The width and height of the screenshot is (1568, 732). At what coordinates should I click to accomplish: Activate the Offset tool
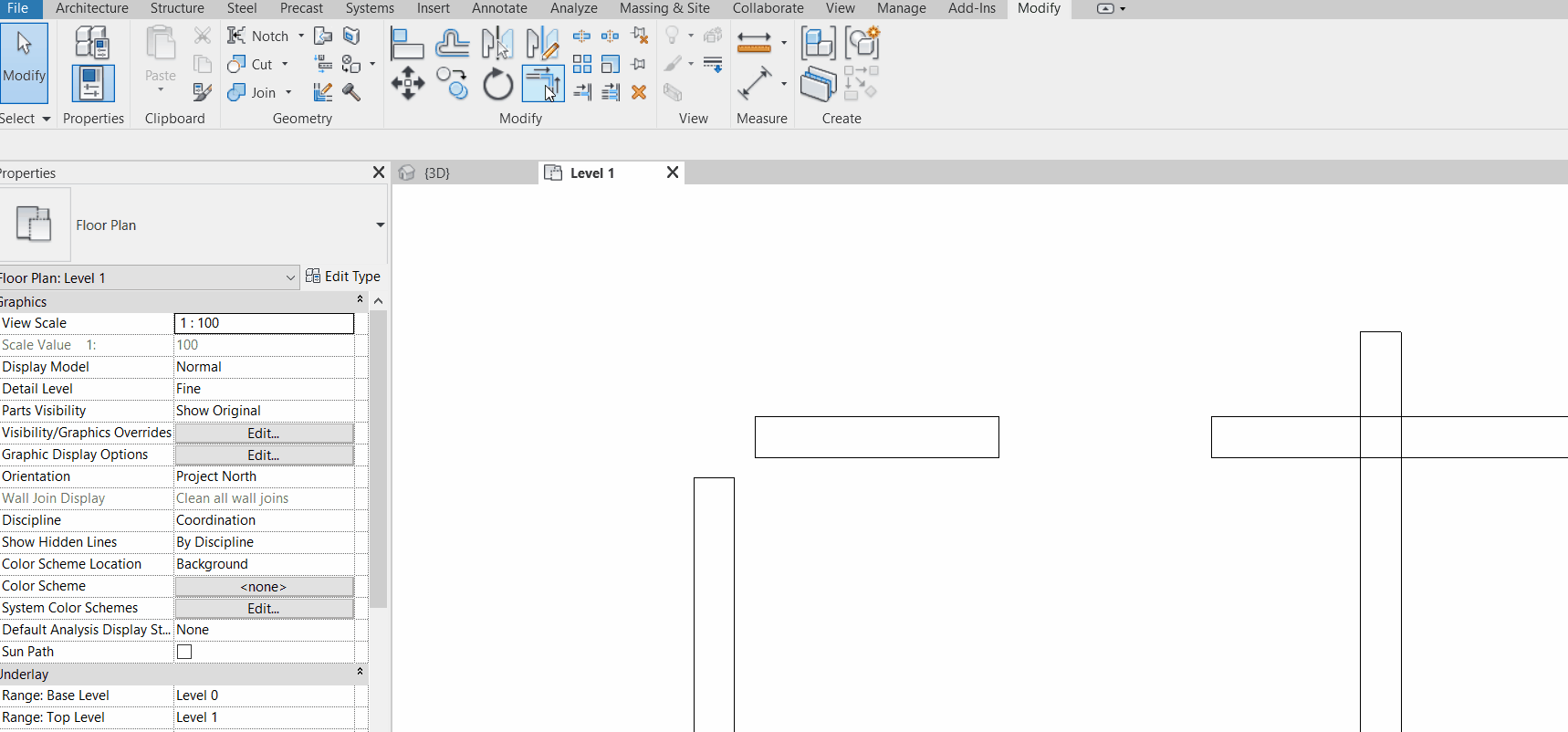pos(453,43)
